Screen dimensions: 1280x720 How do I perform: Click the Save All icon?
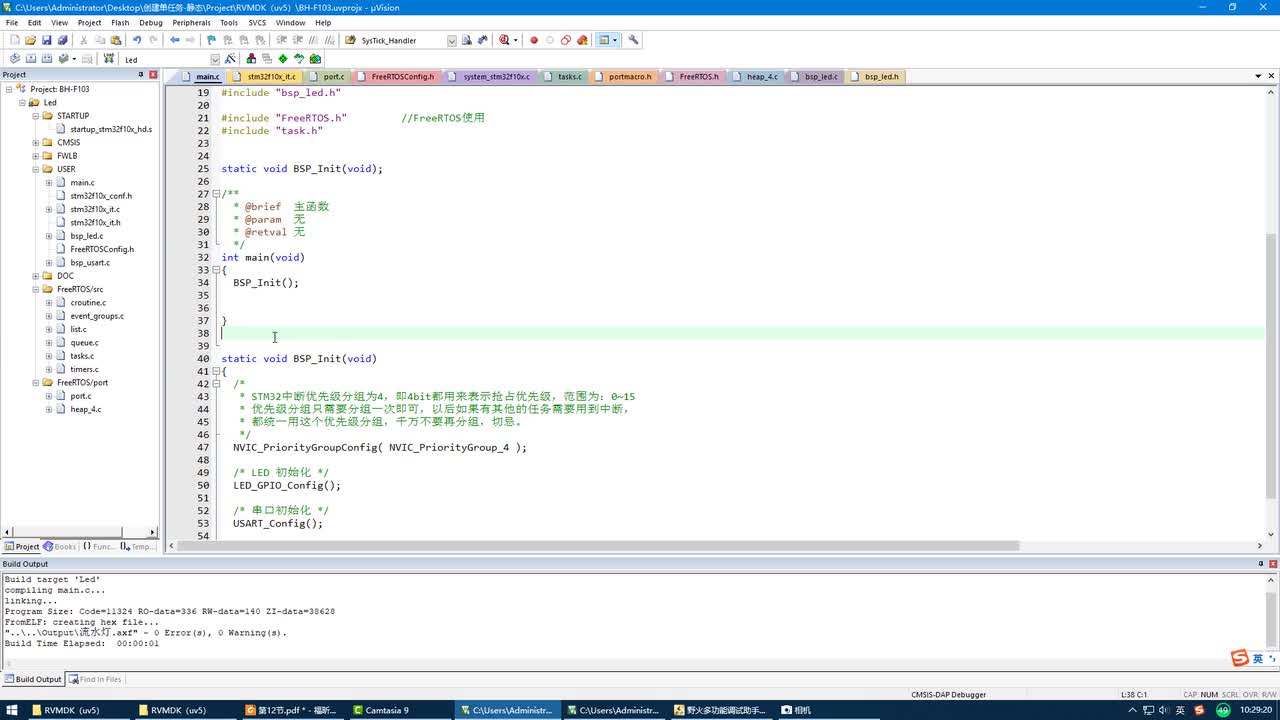click(x=62, y=40)
